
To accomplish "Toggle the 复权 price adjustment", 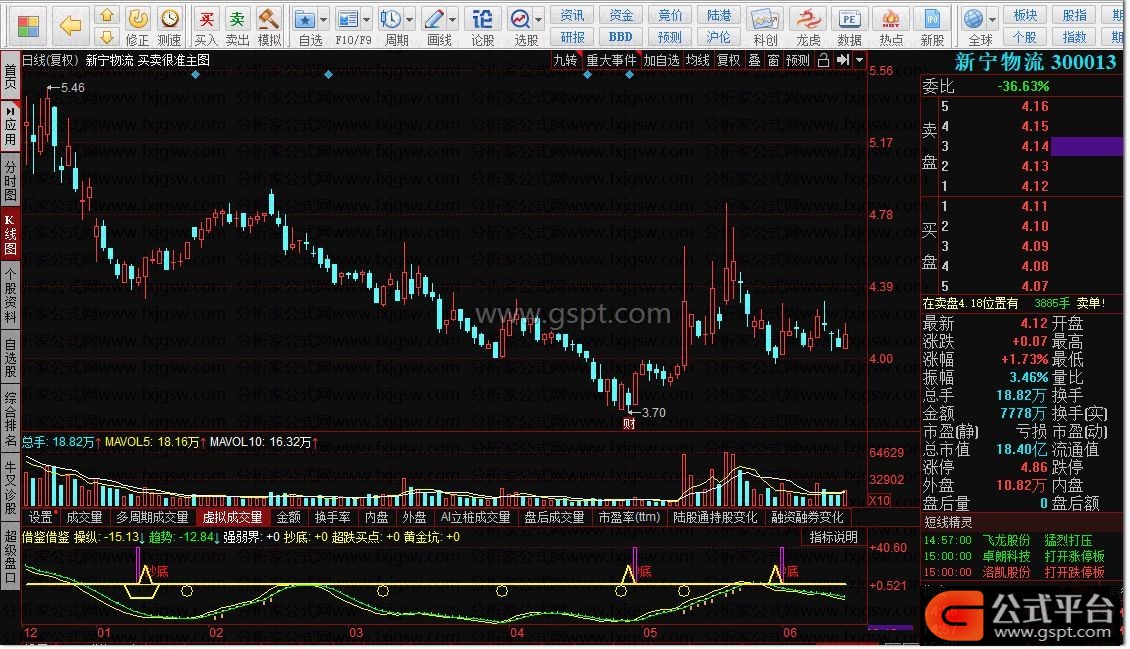I will (729, 61).
